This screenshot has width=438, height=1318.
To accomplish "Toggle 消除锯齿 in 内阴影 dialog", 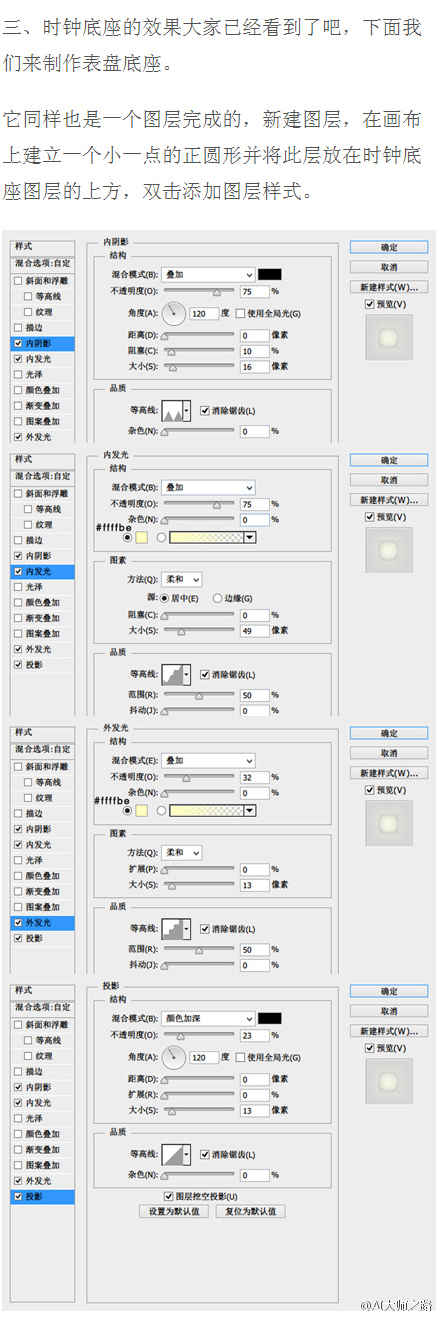I will (x=205, y=411).
